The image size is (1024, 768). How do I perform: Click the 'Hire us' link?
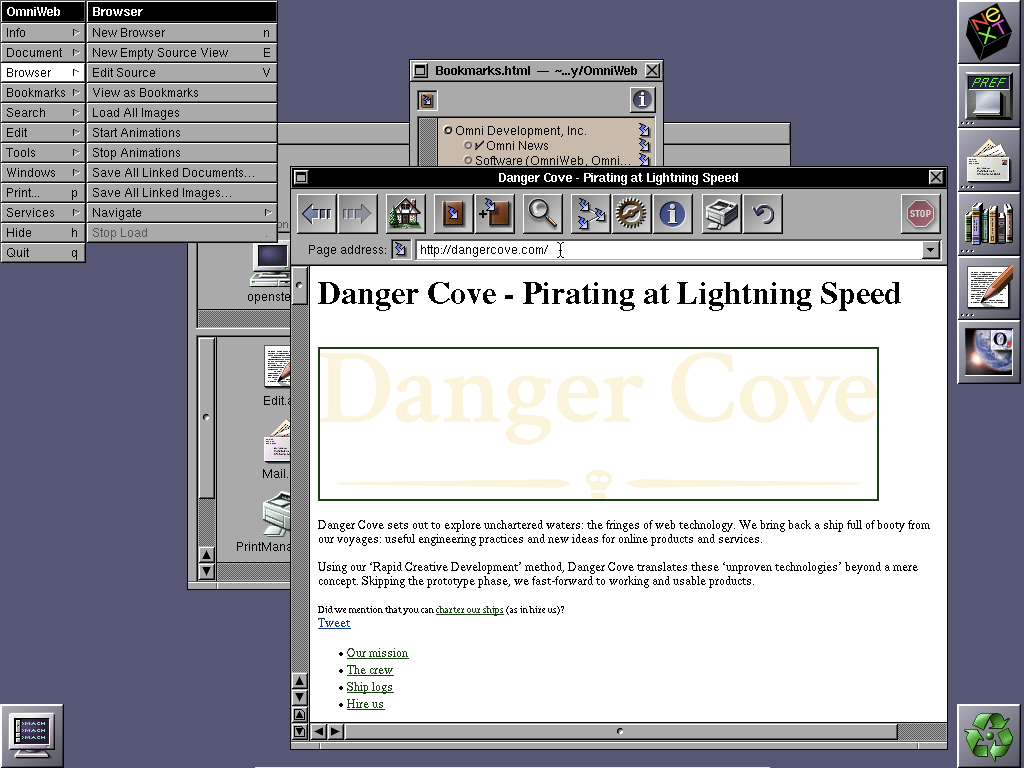pos(365,704)
